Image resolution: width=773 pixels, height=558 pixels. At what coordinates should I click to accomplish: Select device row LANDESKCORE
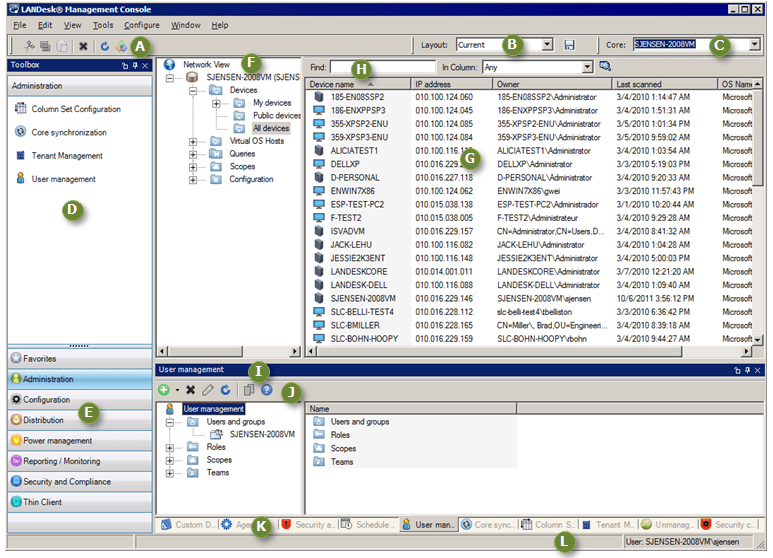click(x=532, y=272)
